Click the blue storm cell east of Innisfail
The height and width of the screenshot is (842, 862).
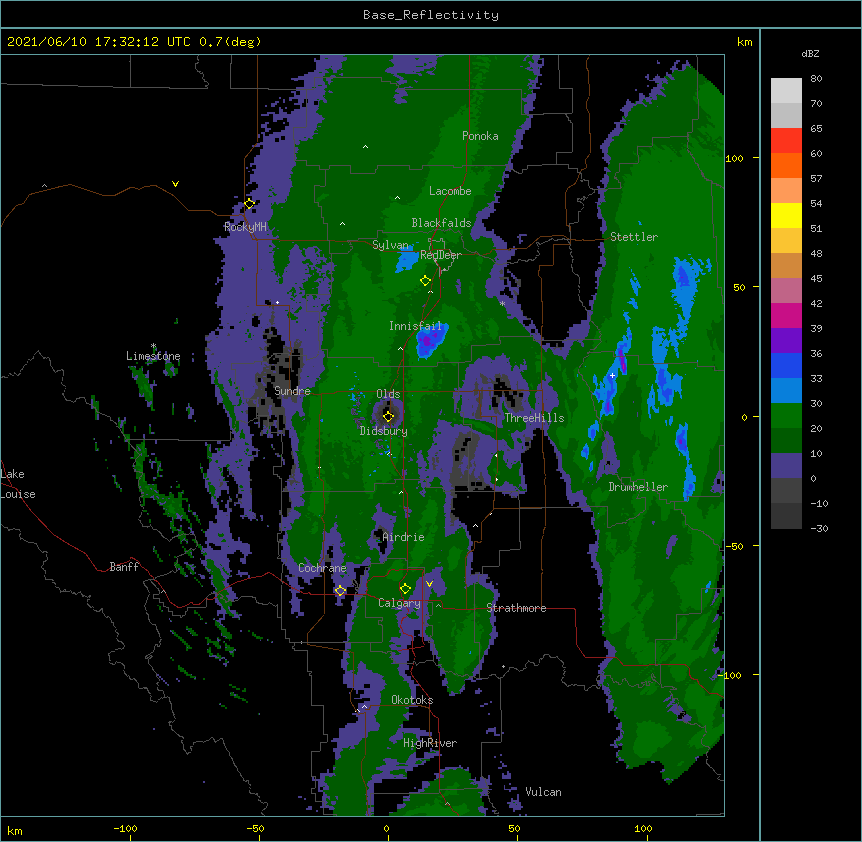430,341
